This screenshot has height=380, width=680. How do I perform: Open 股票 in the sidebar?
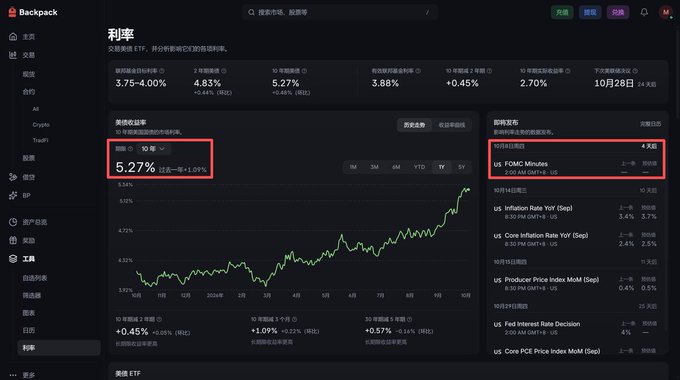(x=29, y=158)
